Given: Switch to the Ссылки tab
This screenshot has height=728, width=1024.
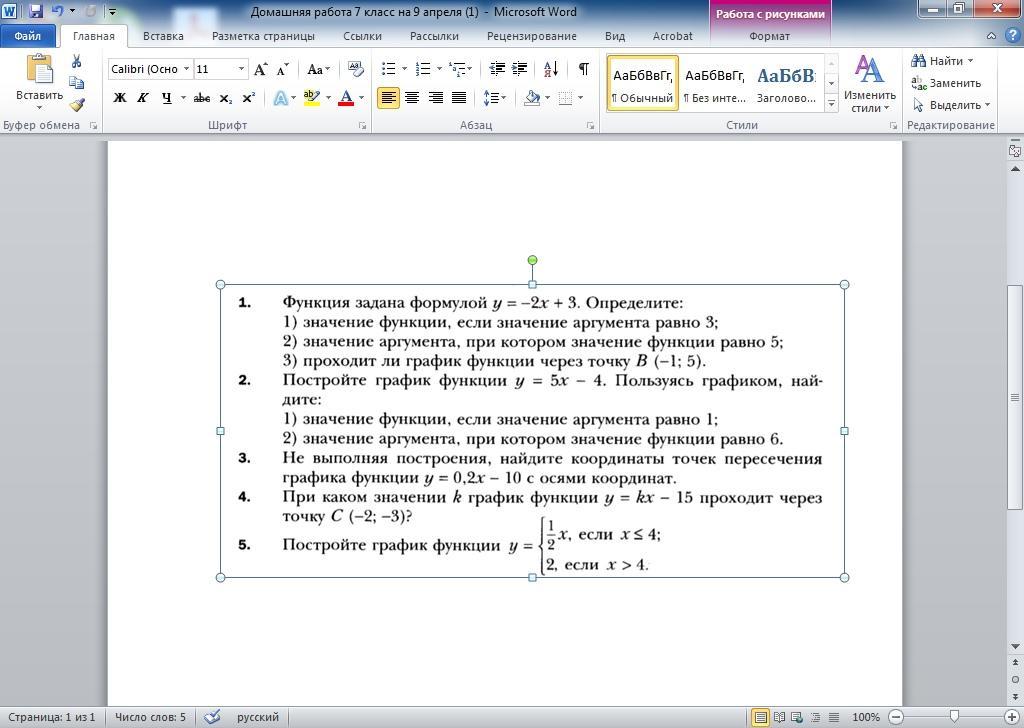Looking at the screenshot, I should click(362, 36).
